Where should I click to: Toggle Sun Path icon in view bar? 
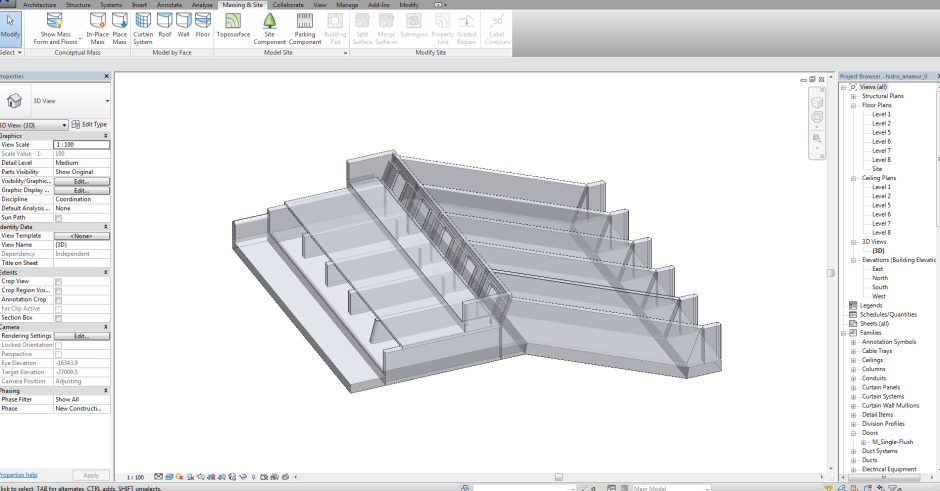179,477
